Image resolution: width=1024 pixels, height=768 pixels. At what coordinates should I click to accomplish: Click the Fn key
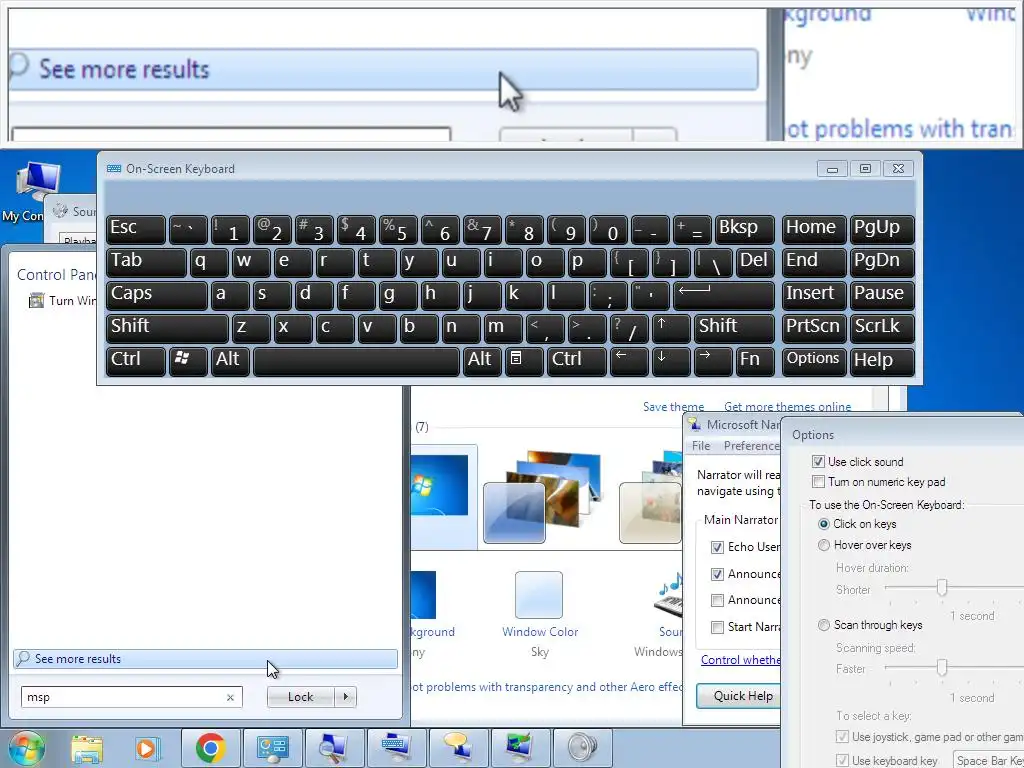754,361
